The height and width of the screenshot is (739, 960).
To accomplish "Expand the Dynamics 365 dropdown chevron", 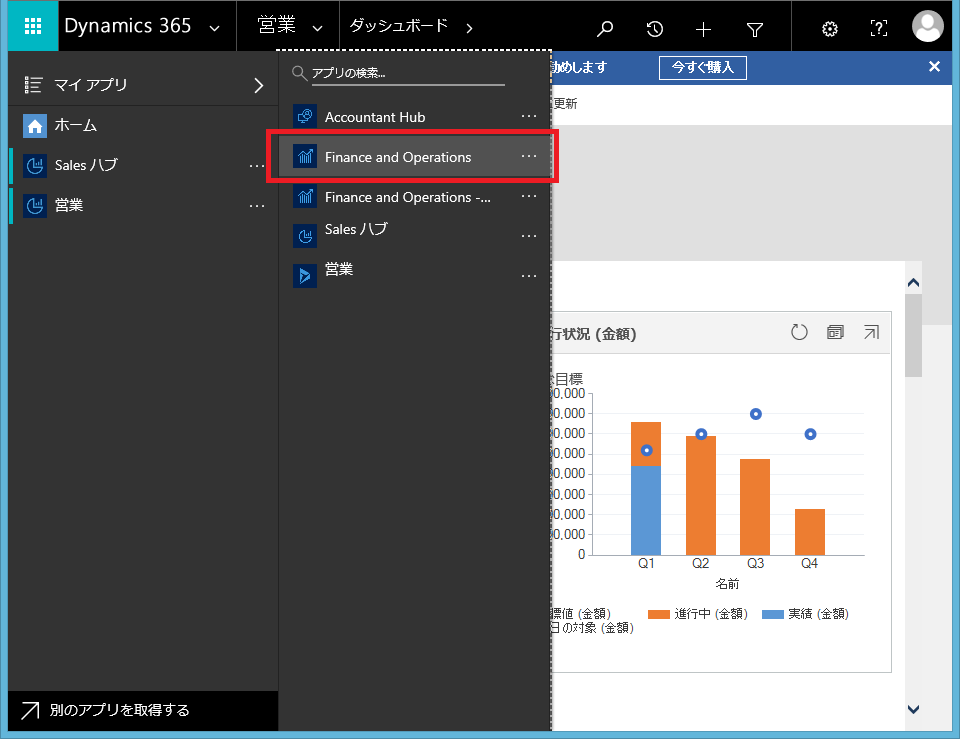I will coord(214,28).
